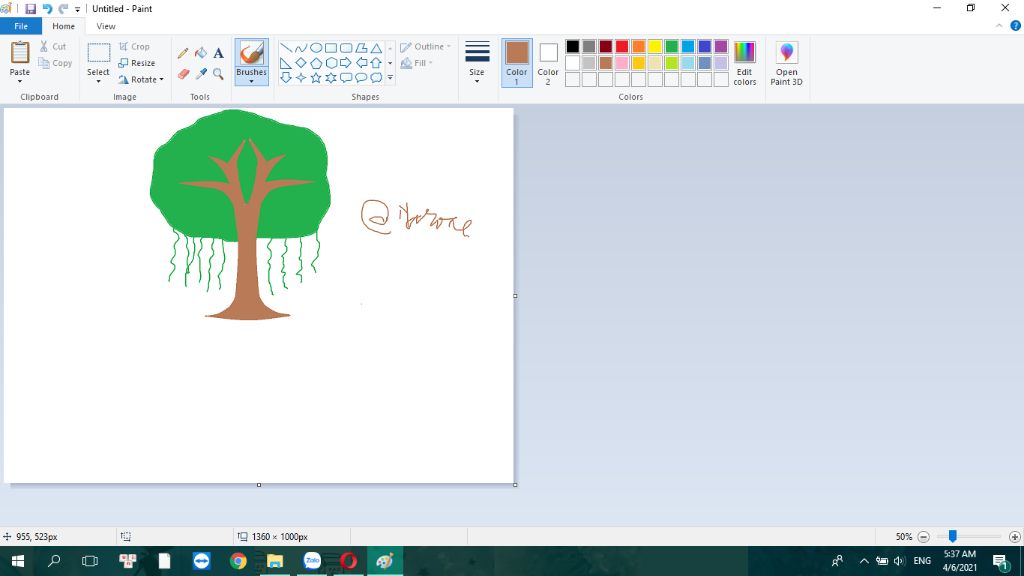Choose the Line shape
The width and height of the screenshot is (1024, 576).
(x=286, y=48)
